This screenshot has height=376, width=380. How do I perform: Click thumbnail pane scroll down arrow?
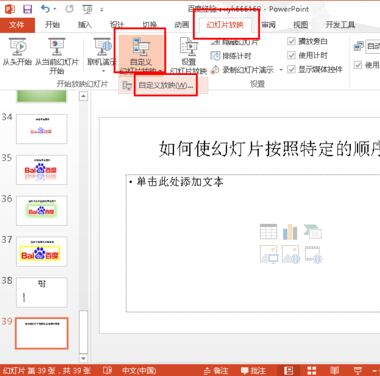[x=83, y=359]
